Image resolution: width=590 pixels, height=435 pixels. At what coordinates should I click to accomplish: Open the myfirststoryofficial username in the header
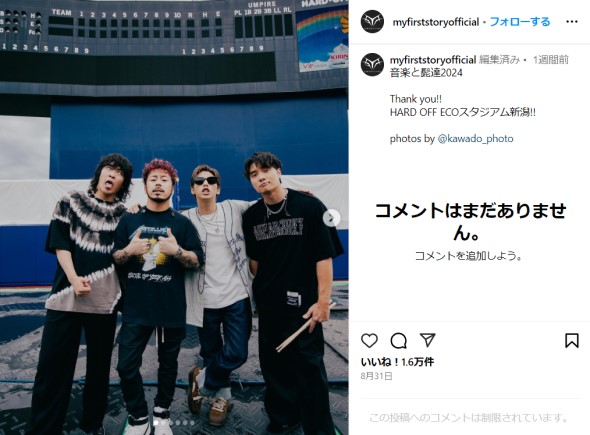[436, 22]
